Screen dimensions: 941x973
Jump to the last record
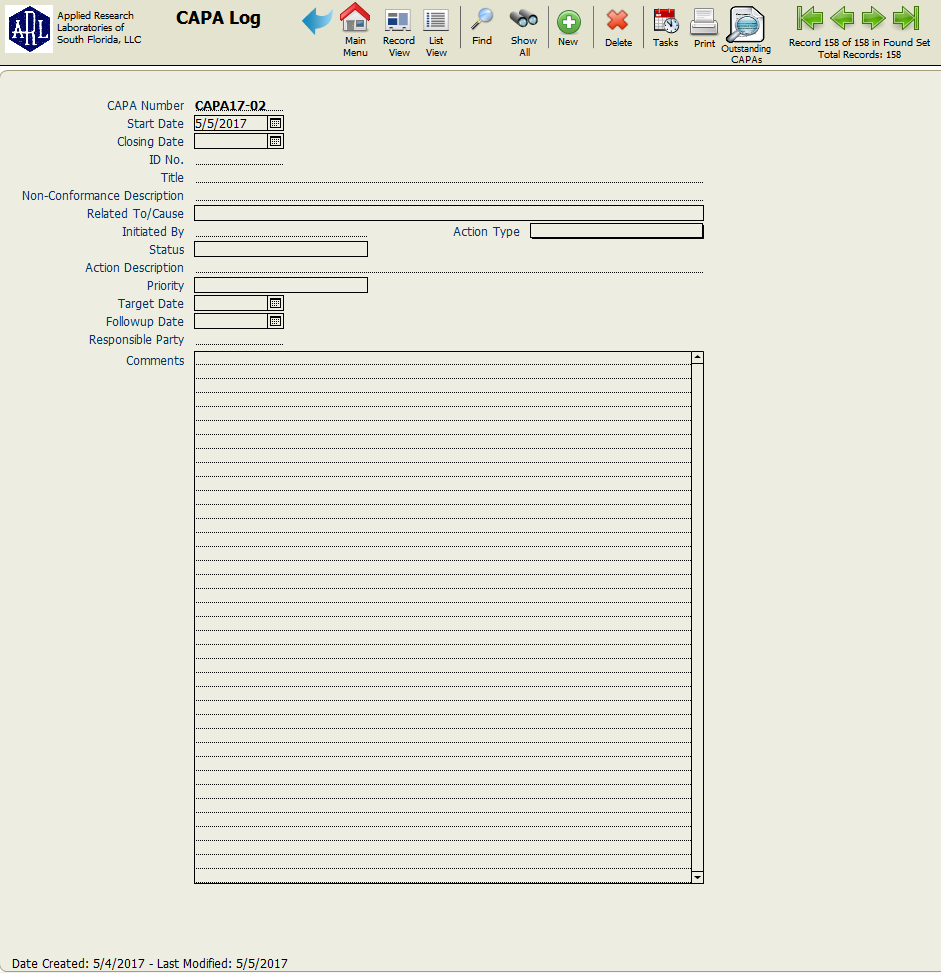tap(906, 18)
